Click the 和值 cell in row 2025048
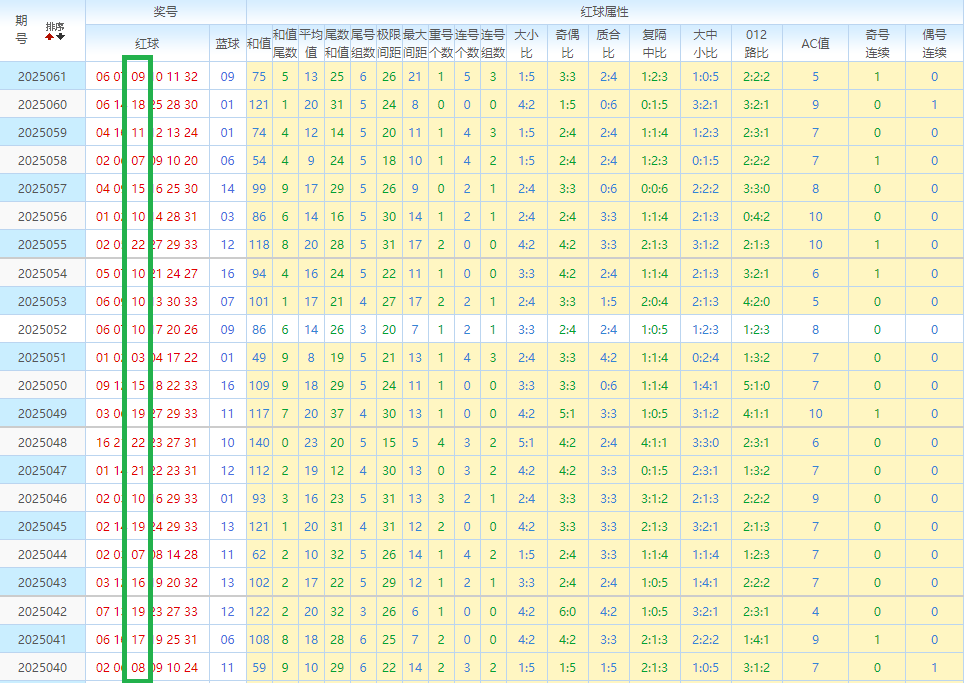 [259, 443]
